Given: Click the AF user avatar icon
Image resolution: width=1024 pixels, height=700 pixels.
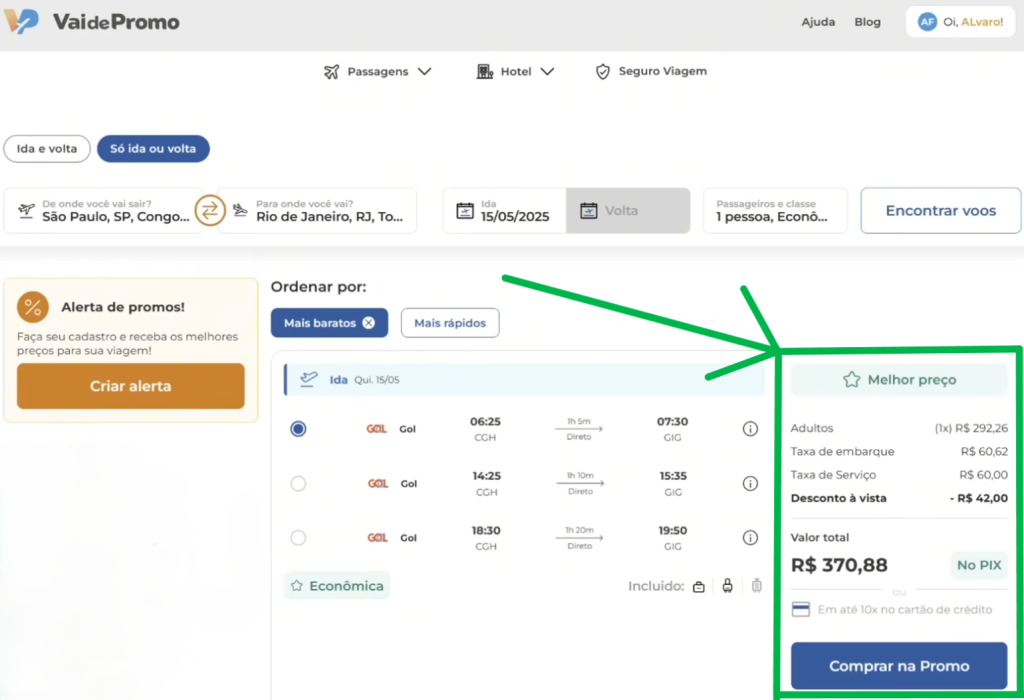Looking at the screenshot, I should point(927,22).
